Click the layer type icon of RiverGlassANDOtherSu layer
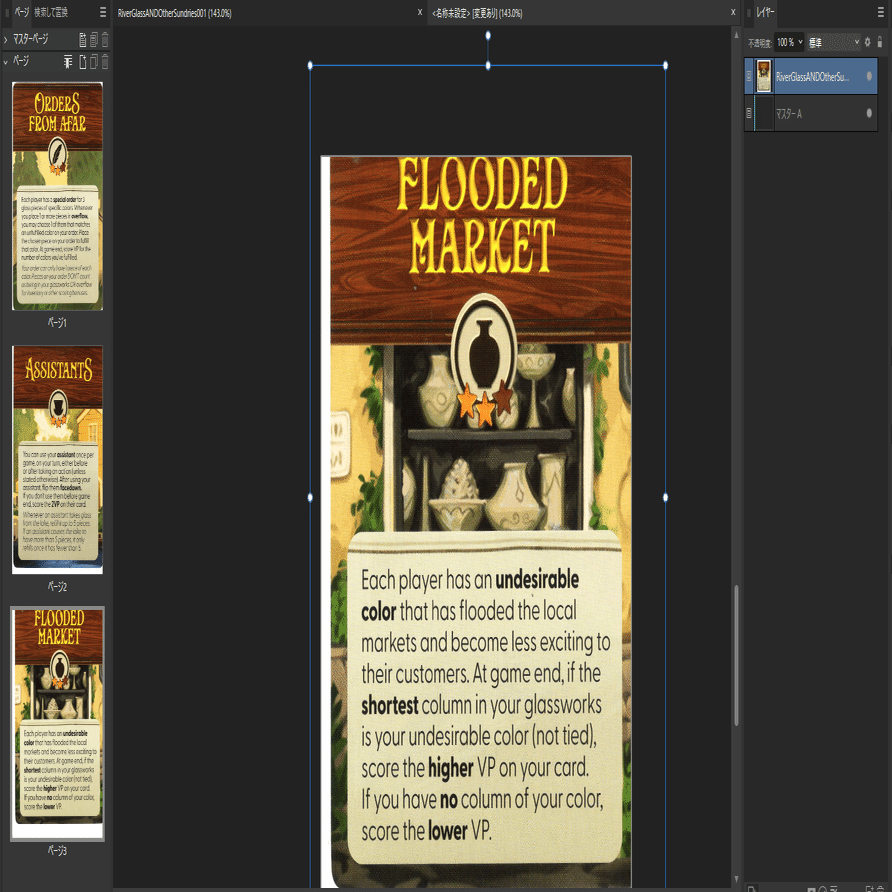Viewport: 892px width, 892px height. click(x=749, y=76)
